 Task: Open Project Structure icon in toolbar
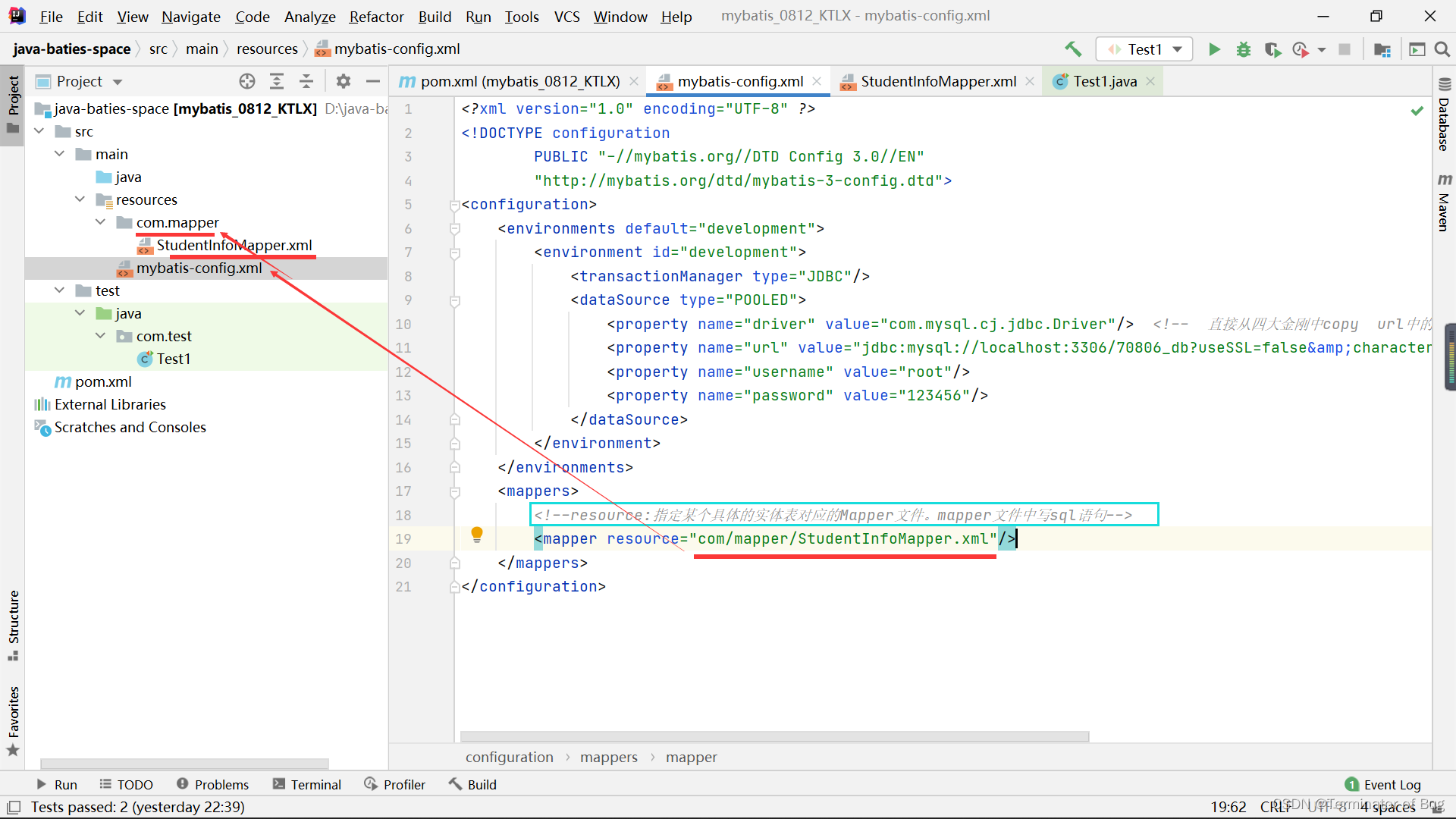click(x=1382, y=49)
